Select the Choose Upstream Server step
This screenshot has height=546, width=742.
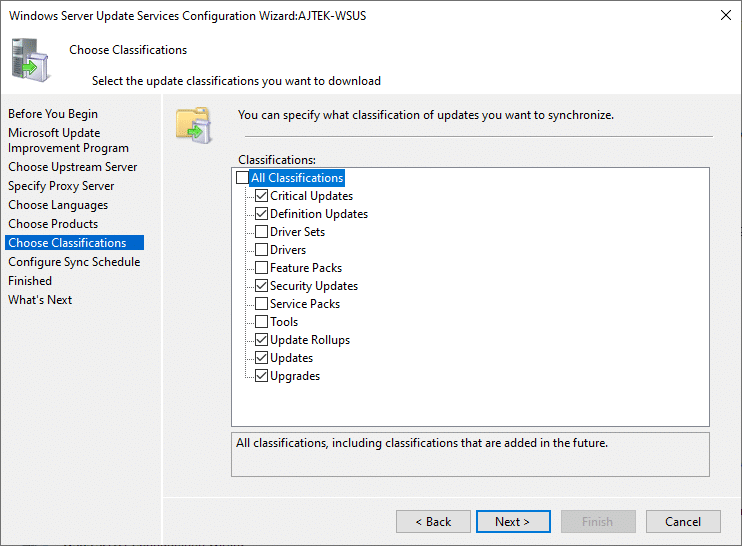pos(72,167)
